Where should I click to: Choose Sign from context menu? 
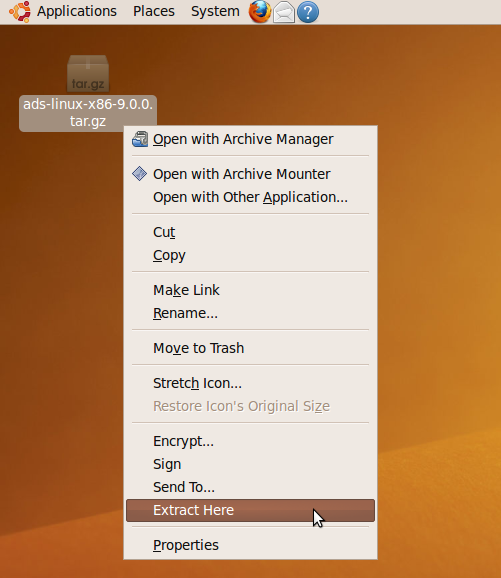click(250, 464)
